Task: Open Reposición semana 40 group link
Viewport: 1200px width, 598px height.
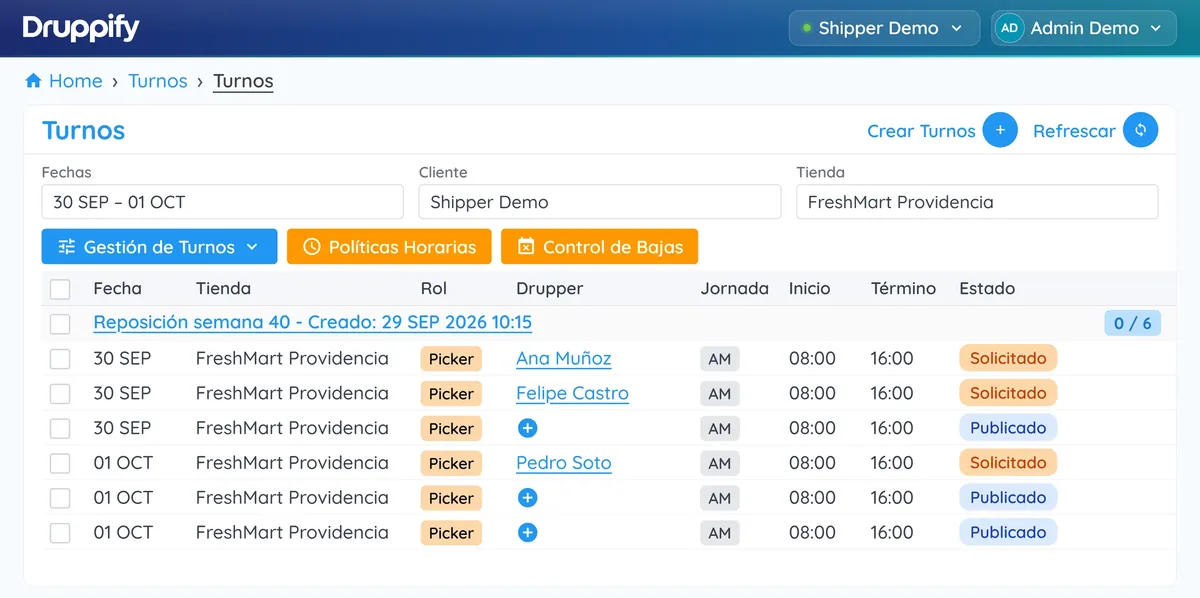Action: (313, 323)
